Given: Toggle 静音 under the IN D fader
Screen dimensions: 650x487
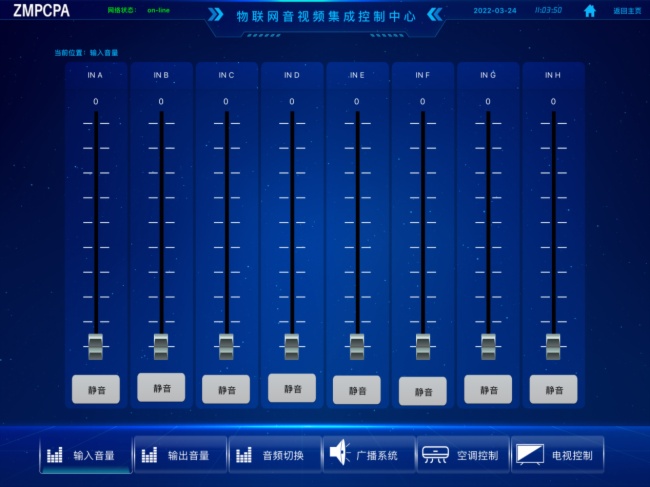Looking at the screenshot, I should pos(292,388).
